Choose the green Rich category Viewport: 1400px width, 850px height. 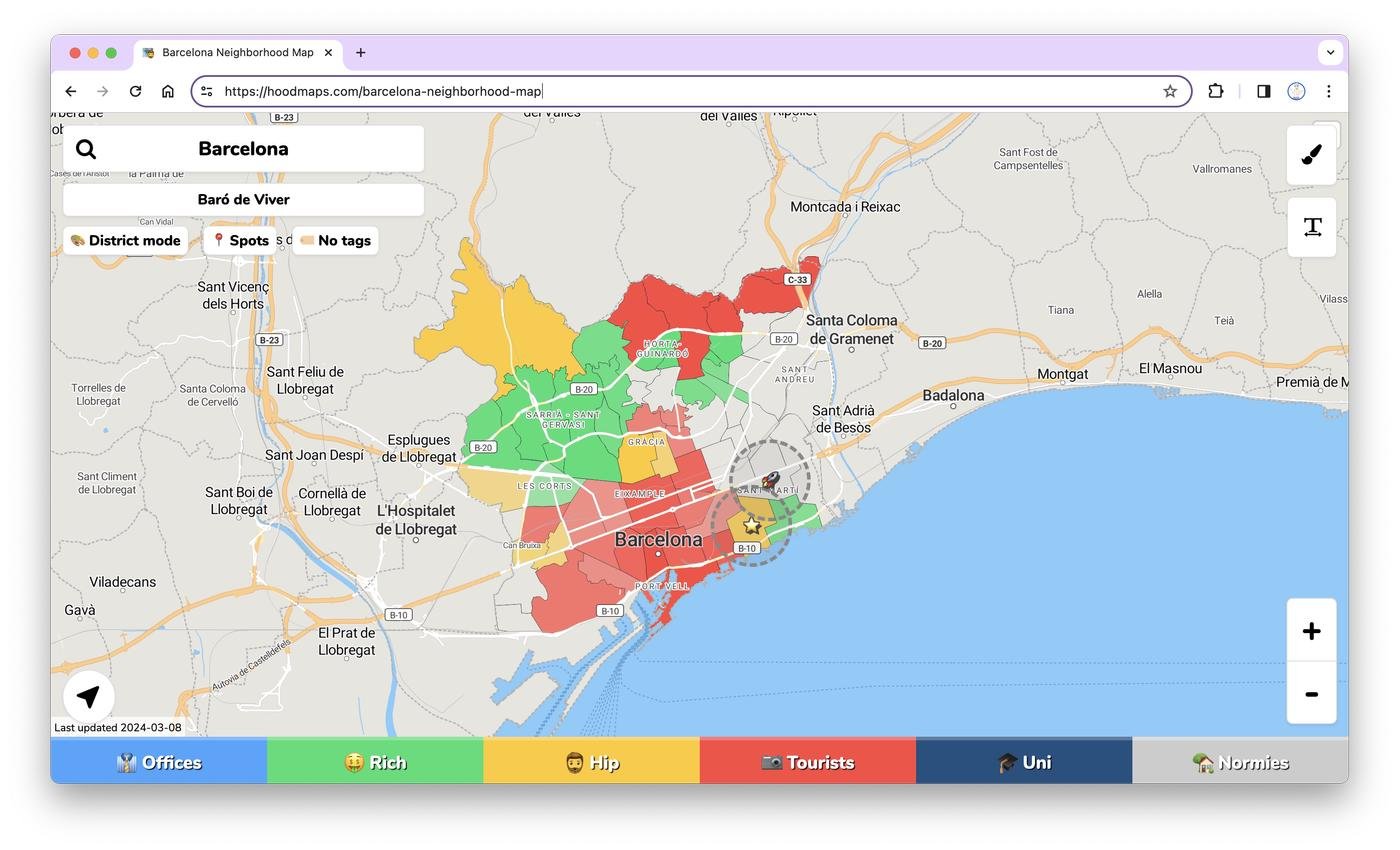coord(375,762)
